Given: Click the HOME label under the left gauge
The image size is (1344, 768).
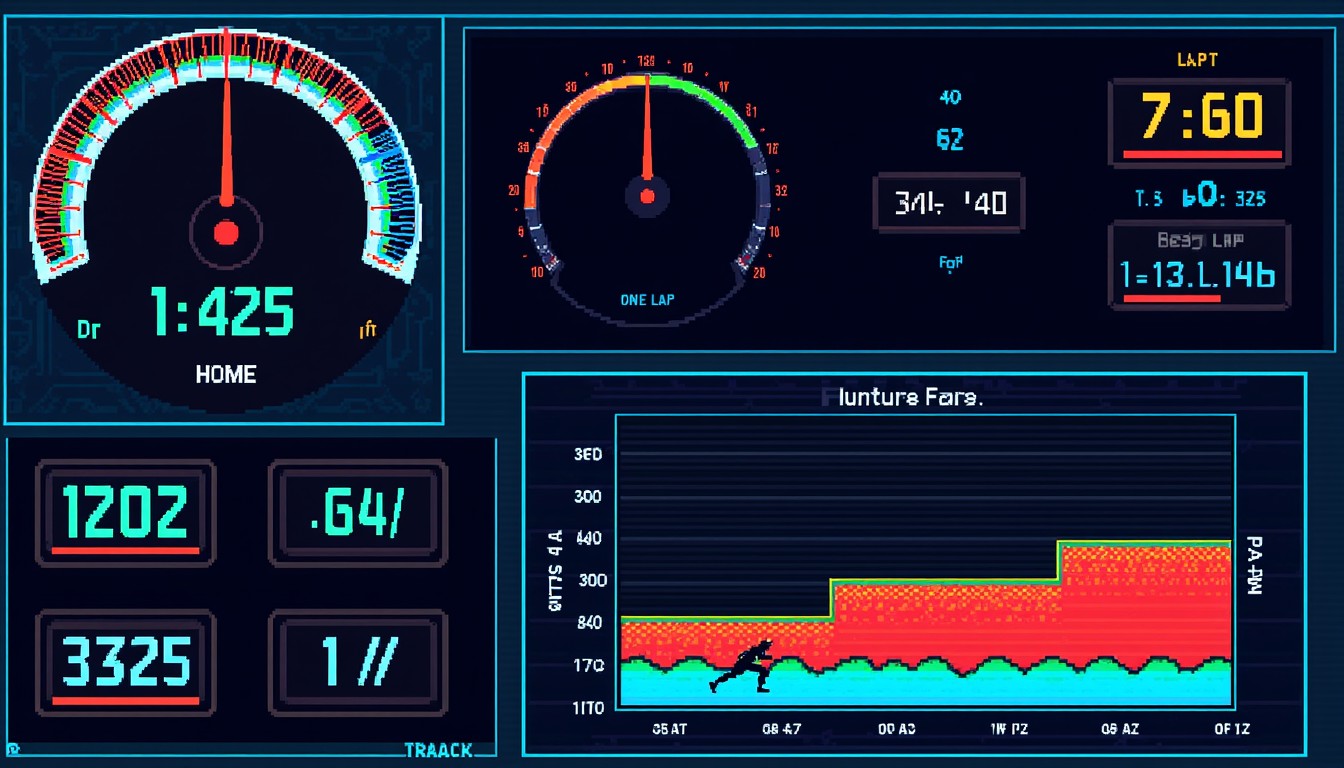Looking at the screenshot, I should click(226, 375).
